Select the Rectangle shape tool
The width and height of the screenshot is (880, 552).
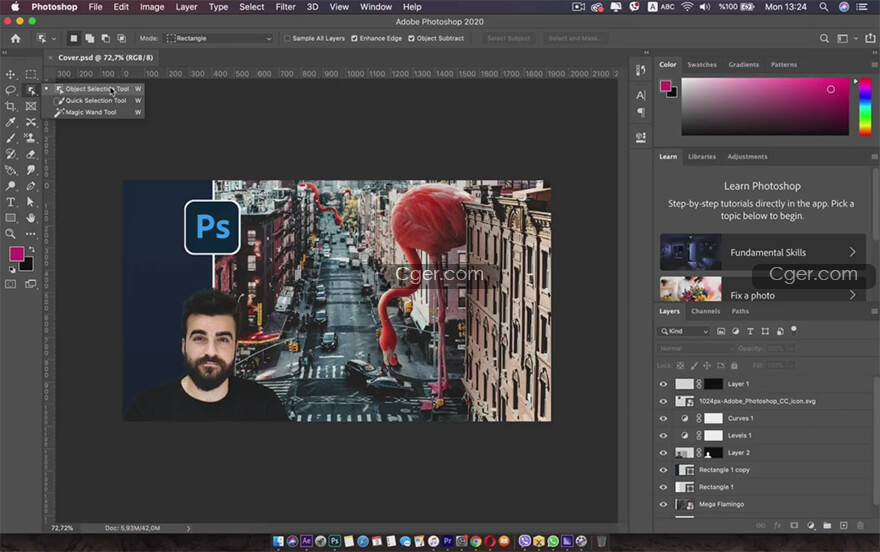(11, 218)
